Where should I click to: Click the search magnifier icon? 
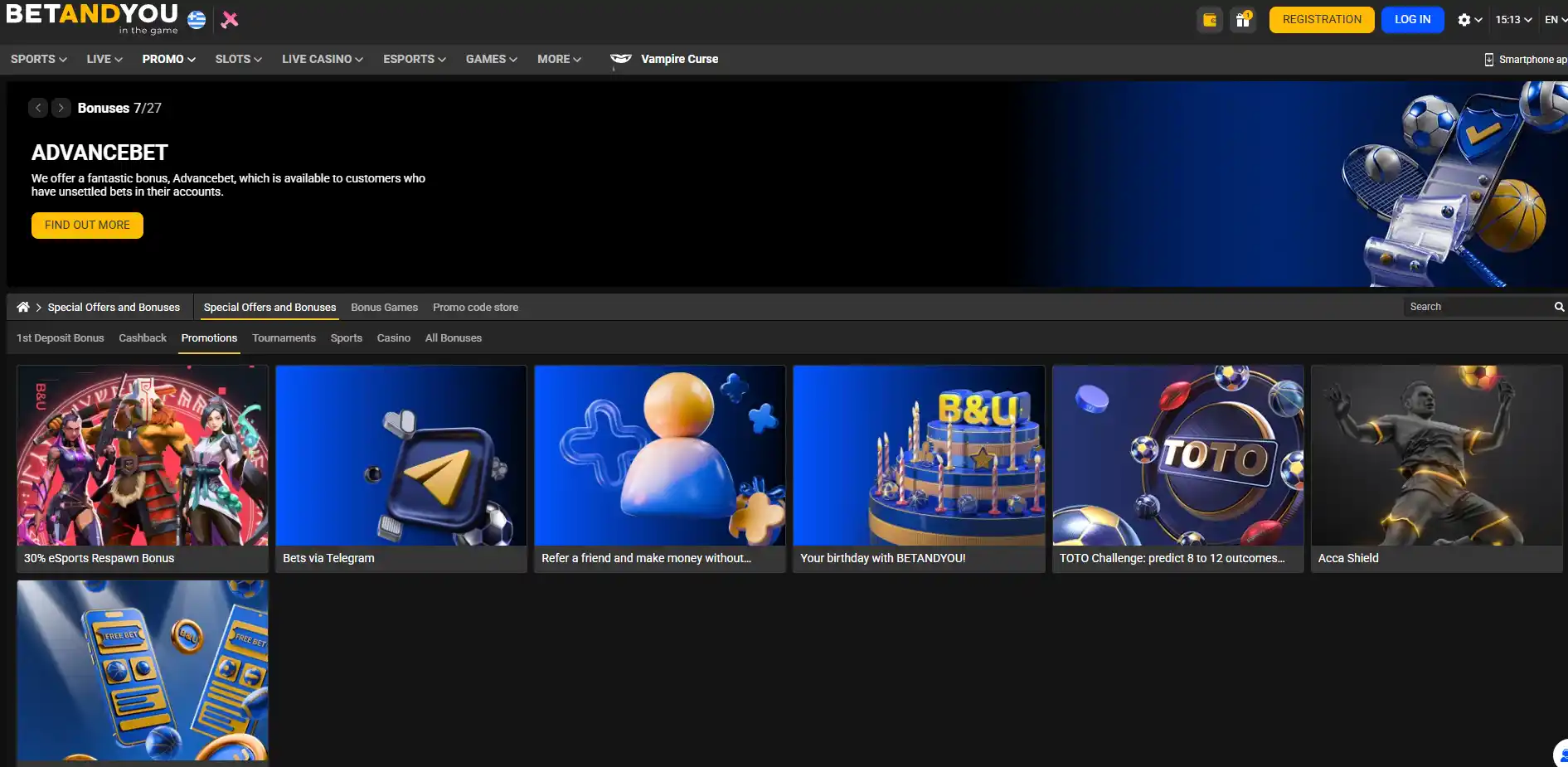click(x=1559, y=307)
